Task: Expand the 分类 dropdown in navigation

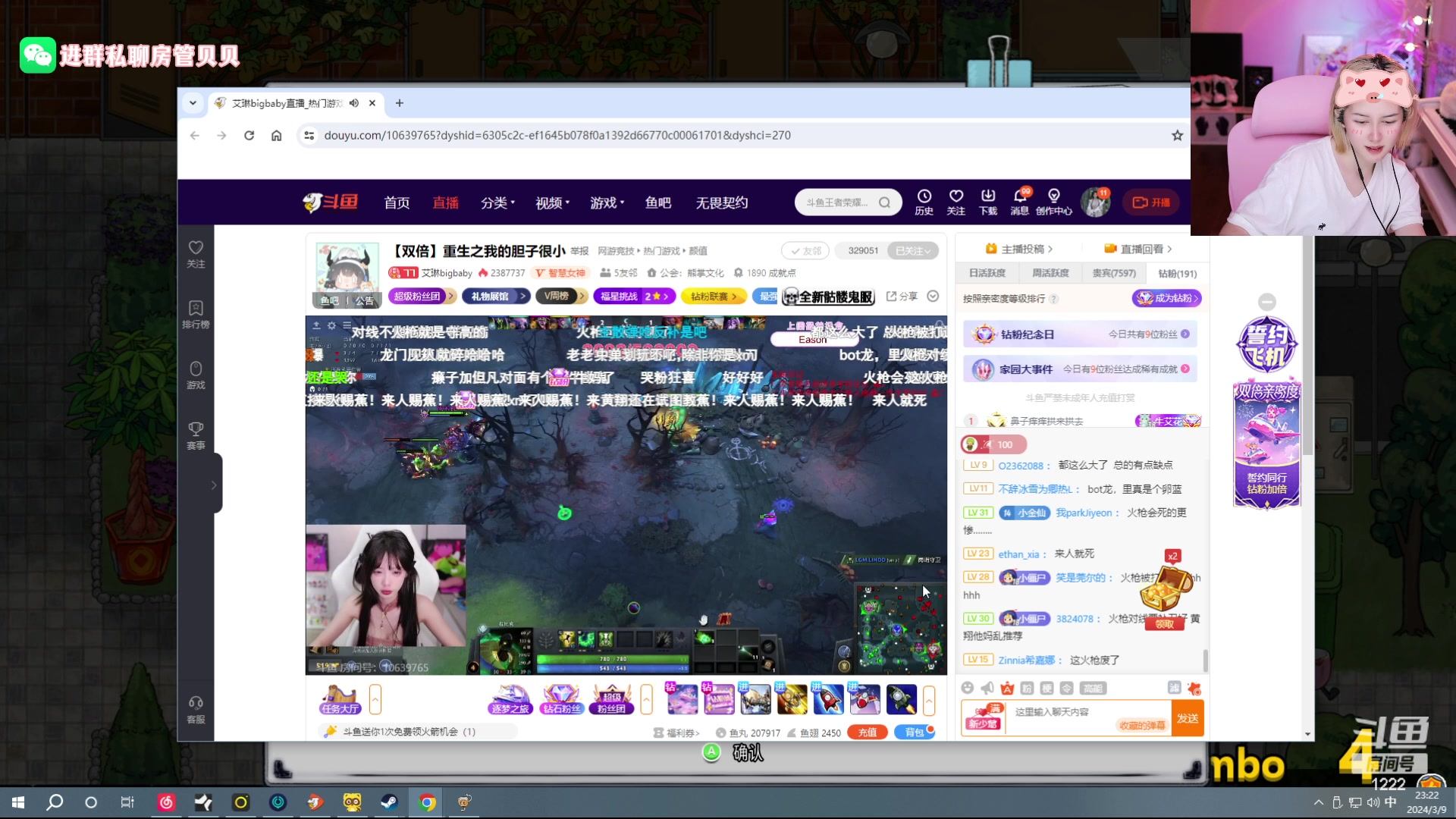Action: coord(497,202)
